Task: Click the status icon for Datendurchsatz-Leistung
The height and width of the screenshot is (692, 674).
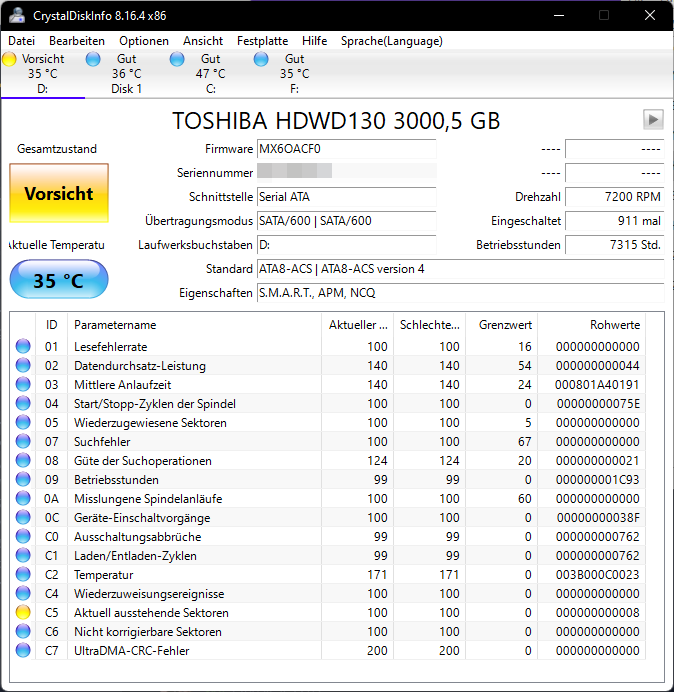Action: (x=23, y=365)
